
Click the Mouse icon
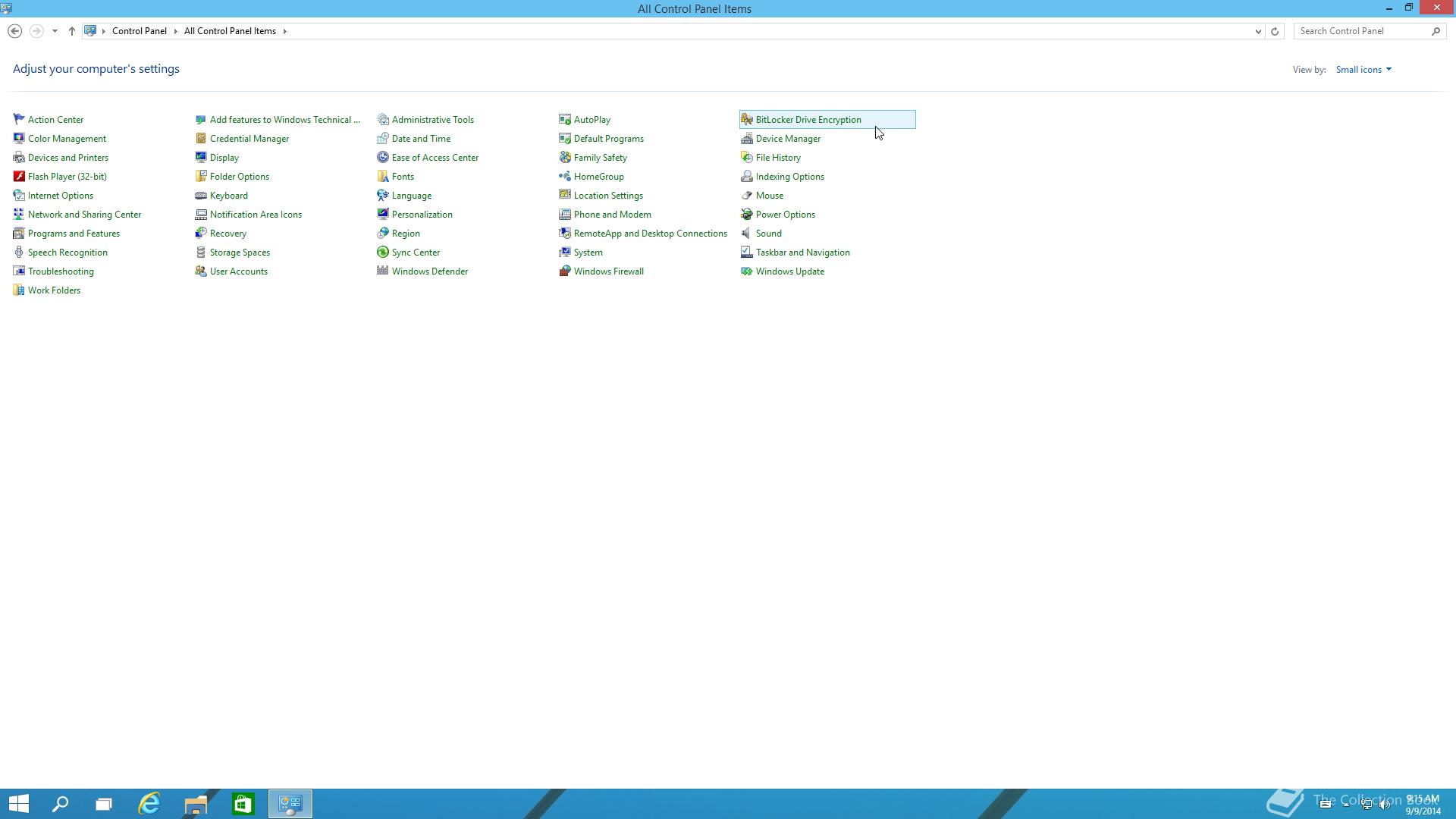(x=747, y=195)
